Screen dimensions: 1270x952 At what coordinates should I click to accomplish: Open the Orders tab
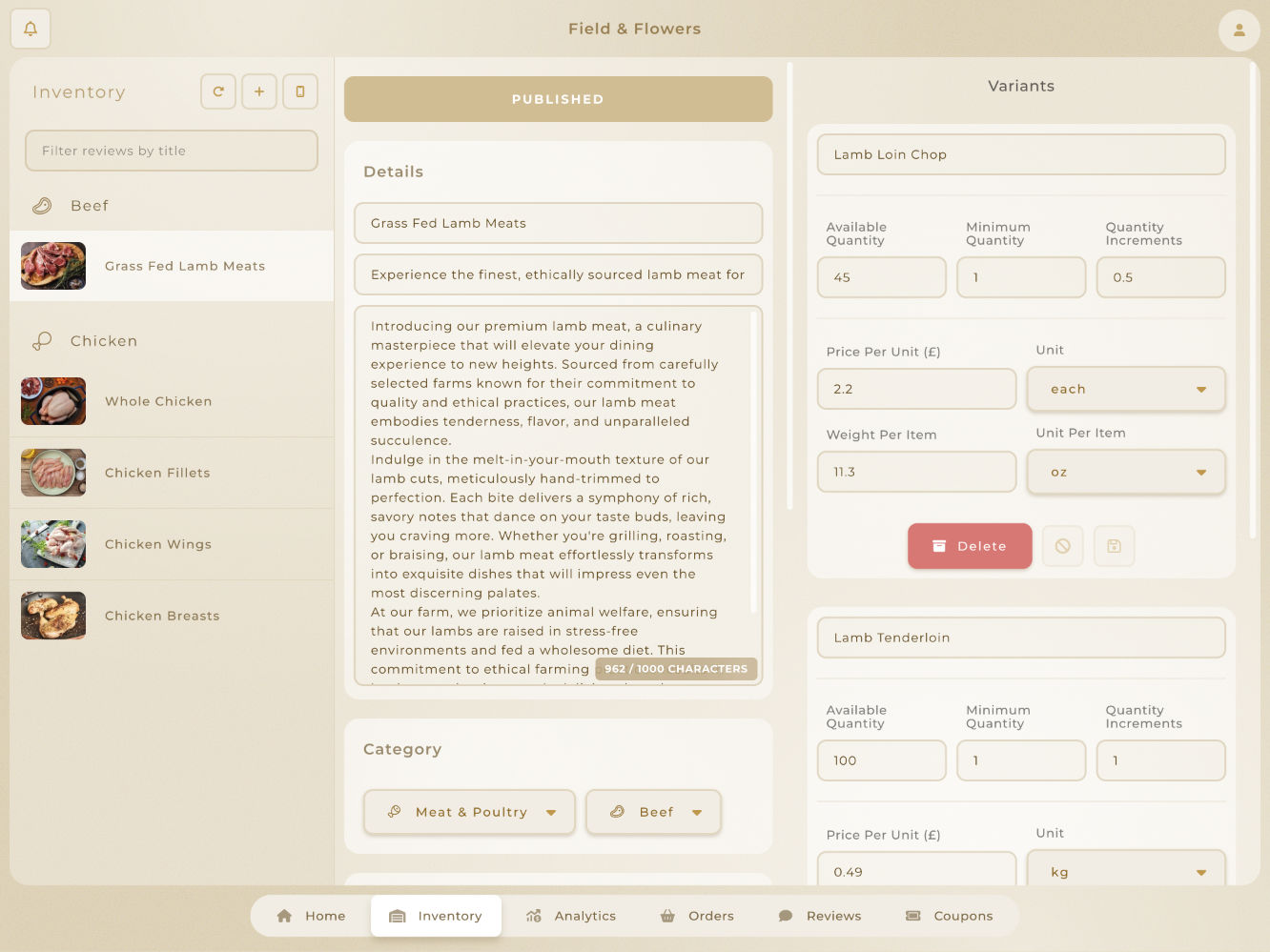(x=697, y=916)
